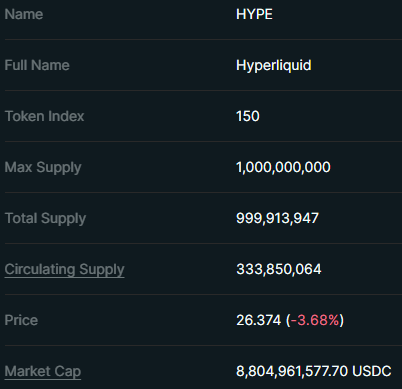The width and height of the screenshot is (402, 389).
Task: Click the underlined Circulating Supply label
Action: coord(64,269)
